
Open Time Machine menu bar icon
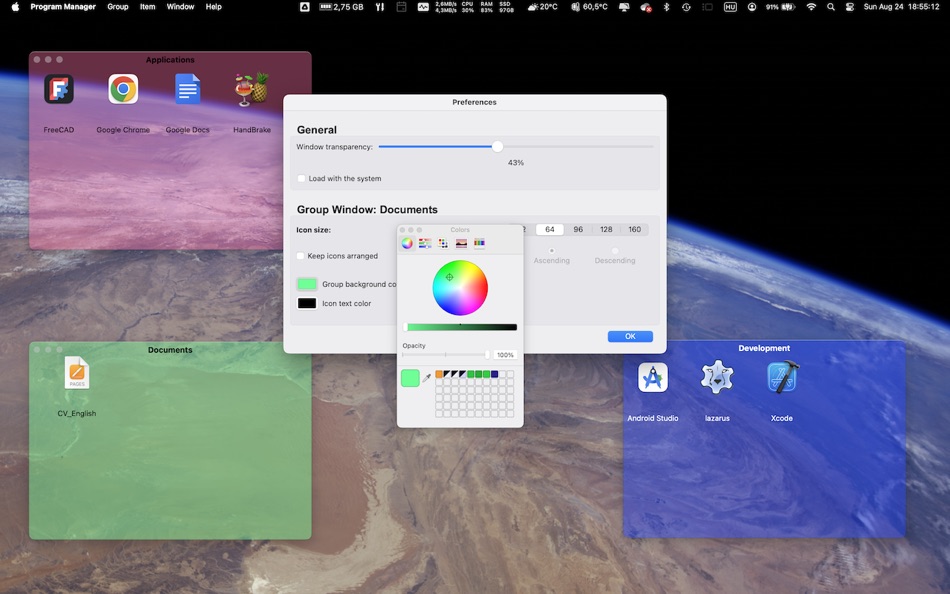pos(686,7)
